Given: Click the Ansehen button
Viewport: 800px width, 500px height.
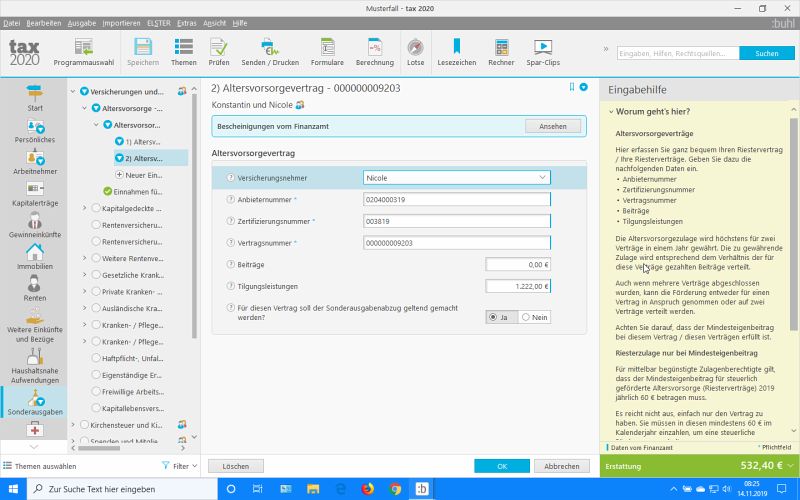Looking at the screenshot, I should (x=552, y=127).
